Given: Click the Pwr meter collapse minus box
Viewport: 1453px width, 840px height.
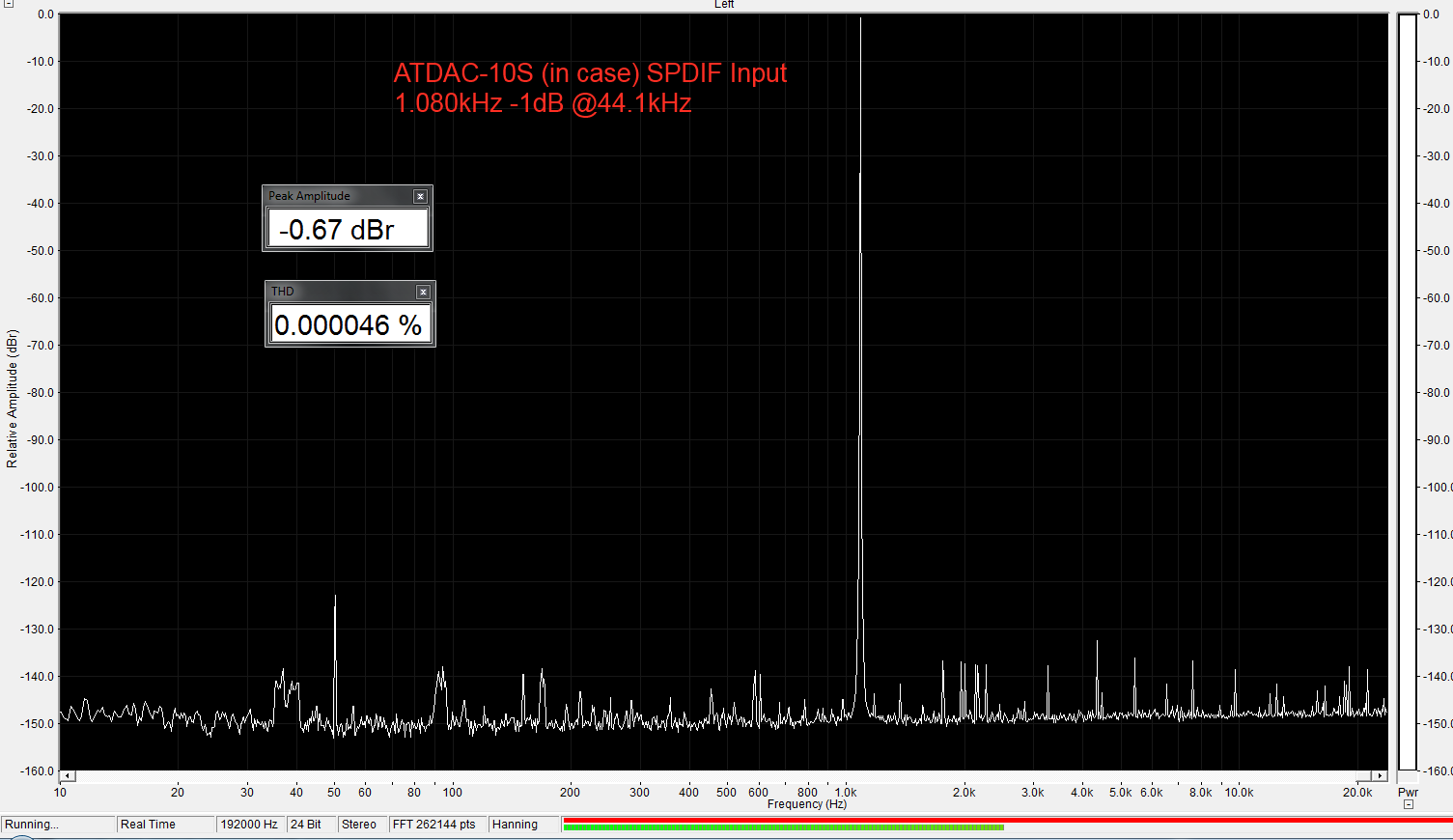Looking at the screenshot, I should click(1409, 804).
